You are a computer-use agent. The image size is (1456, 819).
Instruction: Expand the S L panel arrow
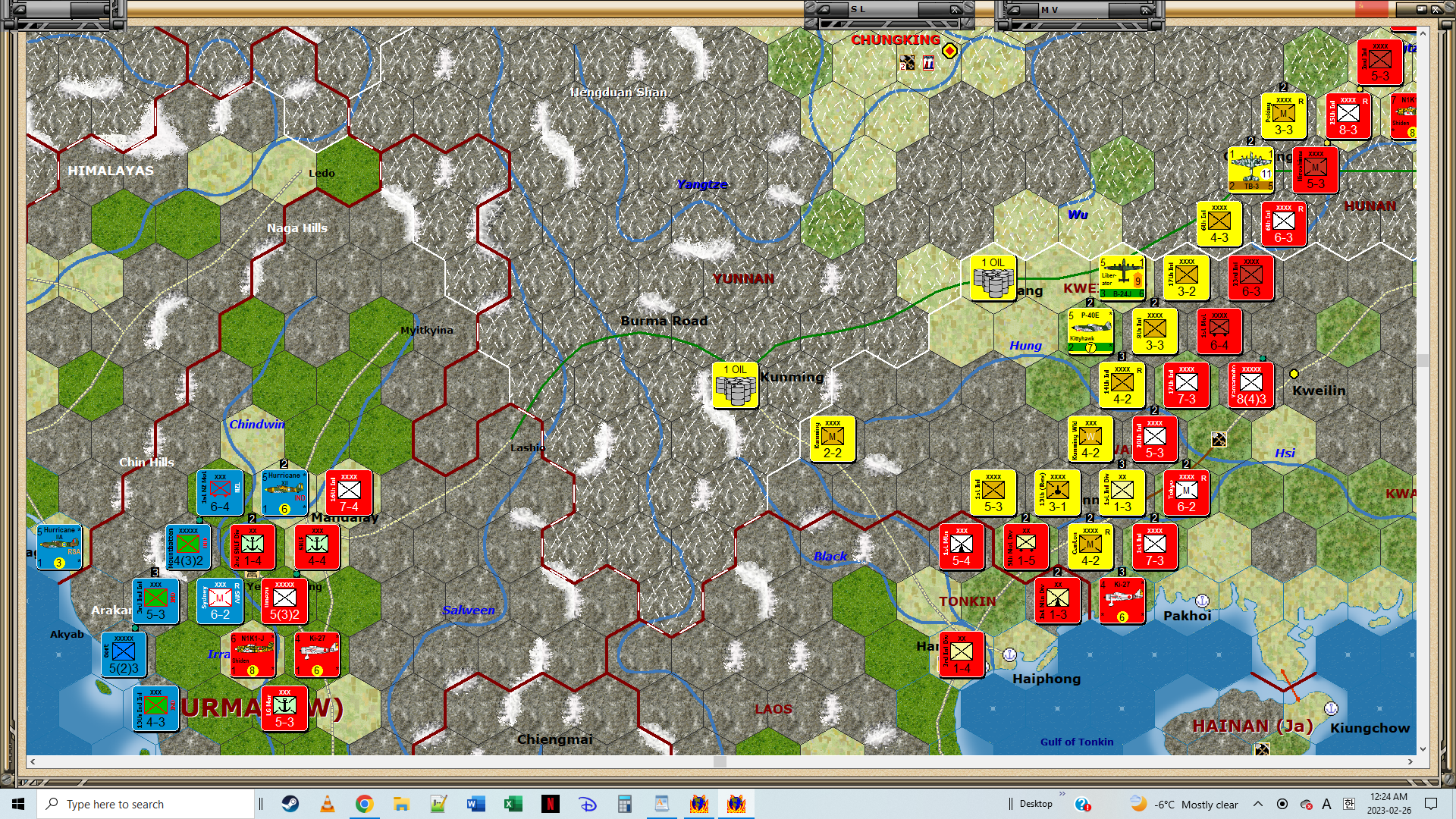point(824,9)
